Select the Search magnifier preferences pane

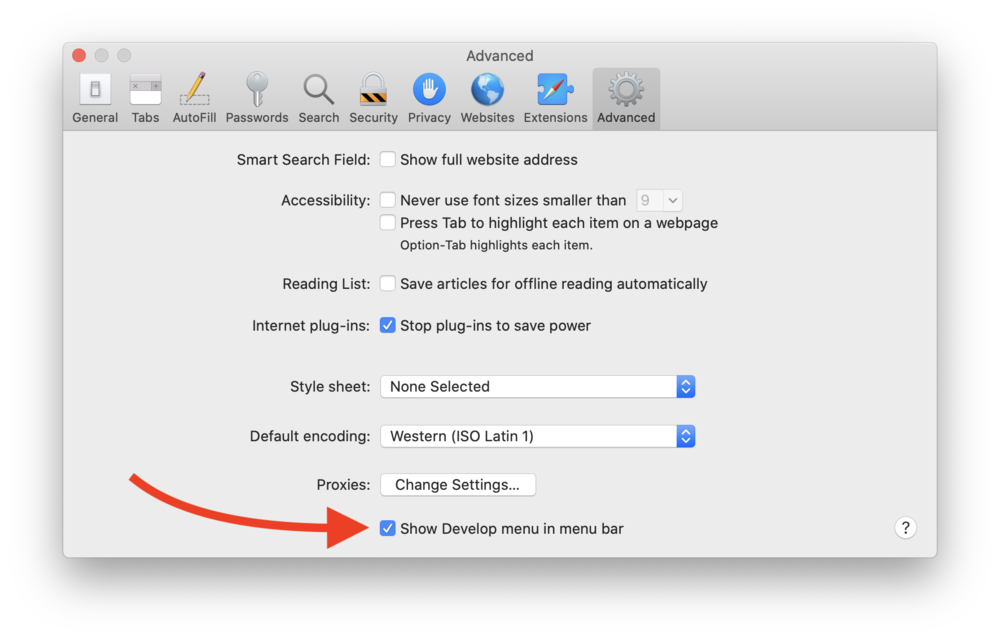(x=319, y=99)
